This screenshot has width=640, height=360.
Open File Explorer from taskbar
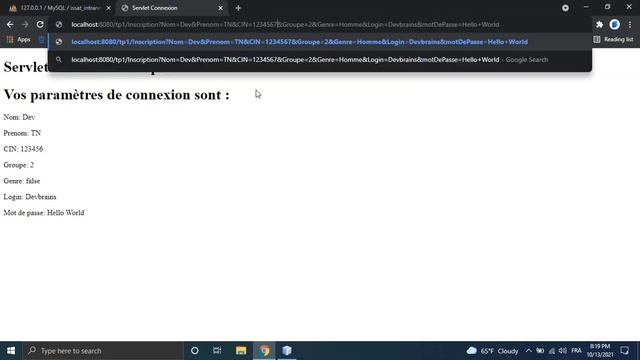point(241,351)
